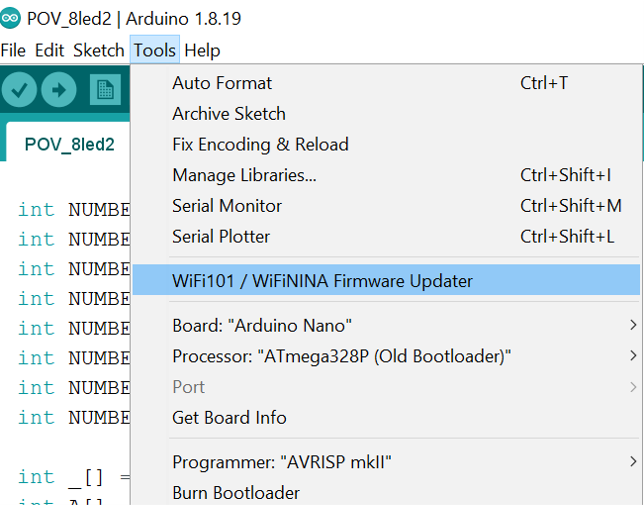This screenshot has height=505, width=644.
Task: Select Archive Sketch menu entry
Action: coord(229,114)
